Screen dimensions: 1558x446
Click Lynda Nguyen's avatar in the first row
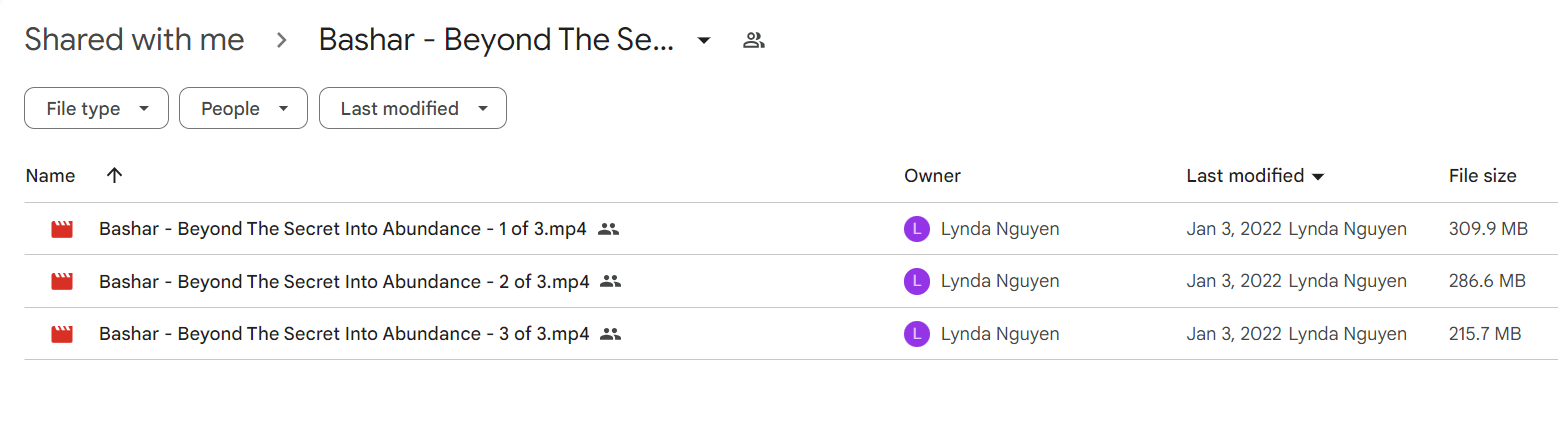[x=916, y=229]
